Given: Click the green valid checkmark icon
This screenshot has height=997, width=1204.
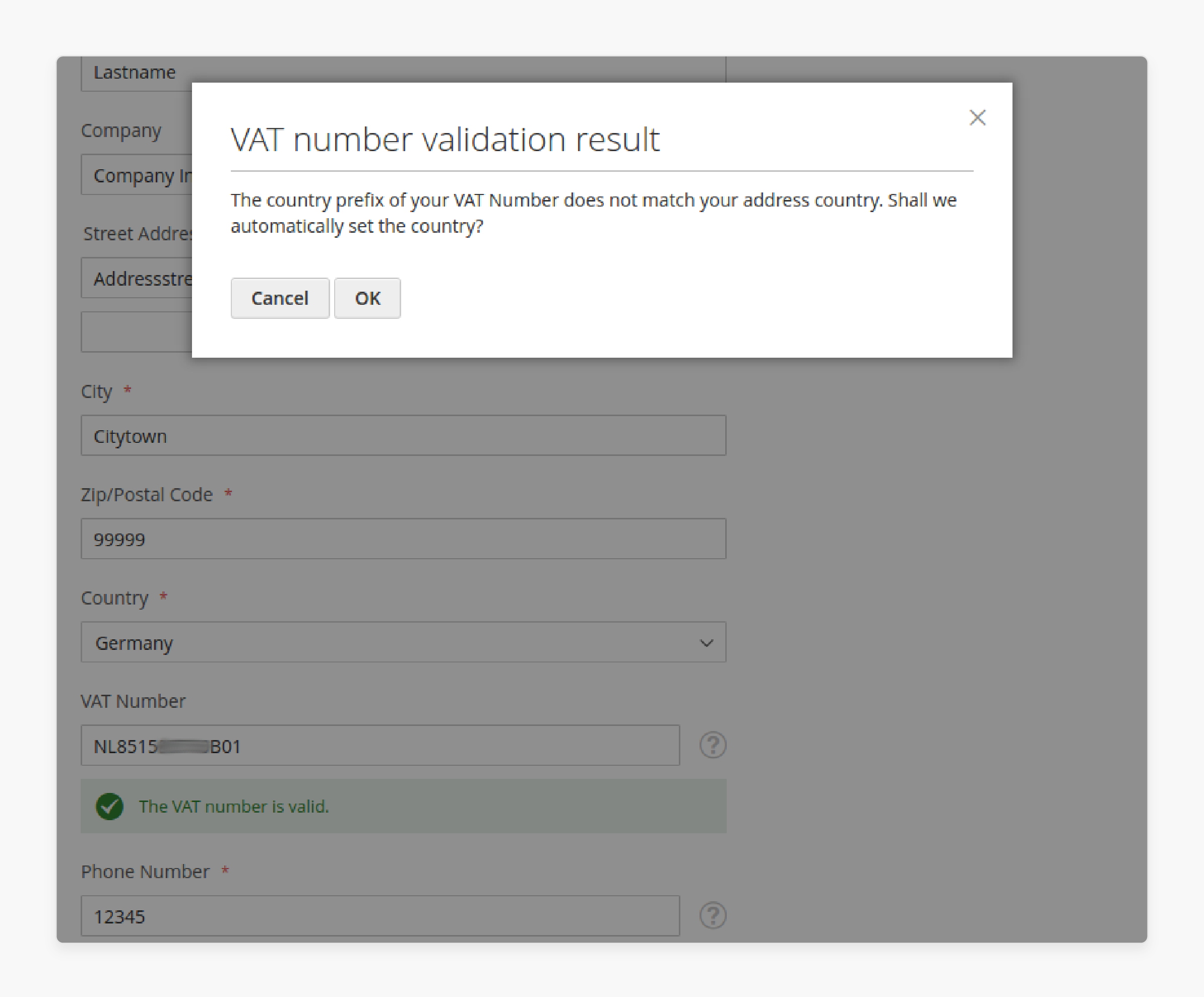Looking at the screenshot, I should (109, 806).
